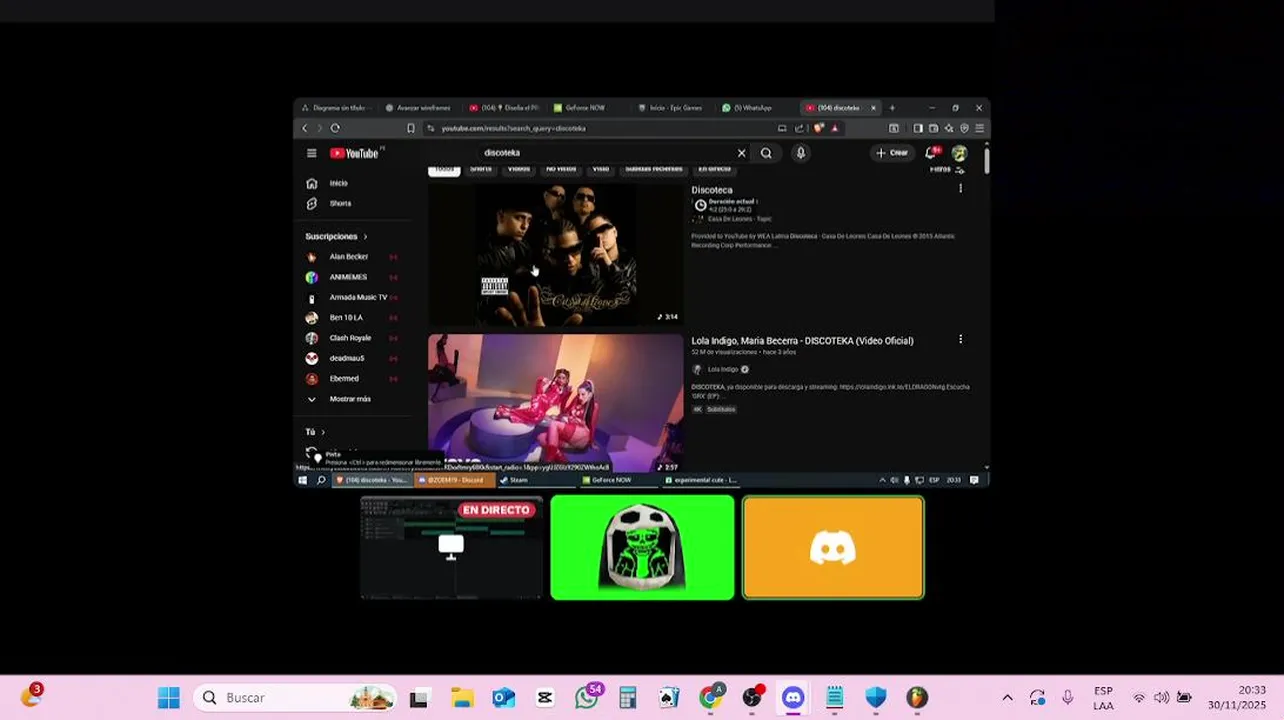This screenshot has width=1284, height=720.
Task: Click the YouTube logo
Action: 355,153
